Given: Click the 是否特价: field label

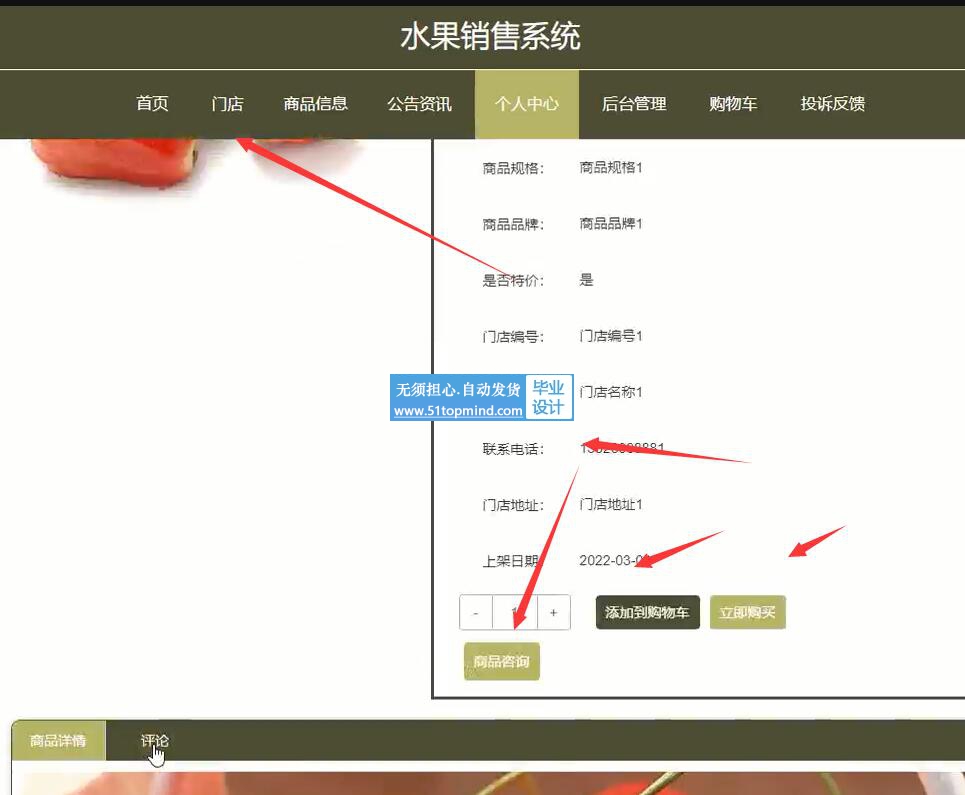Looking at the screenshot, I should 513,281.
